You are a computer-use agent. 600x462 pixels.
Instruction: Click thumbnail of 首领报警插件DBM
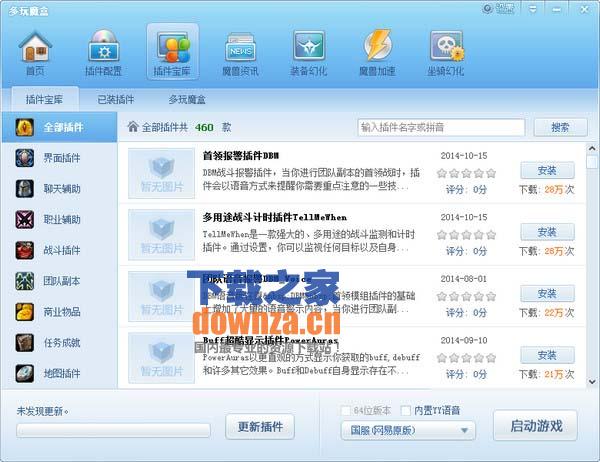coord(161,173)
